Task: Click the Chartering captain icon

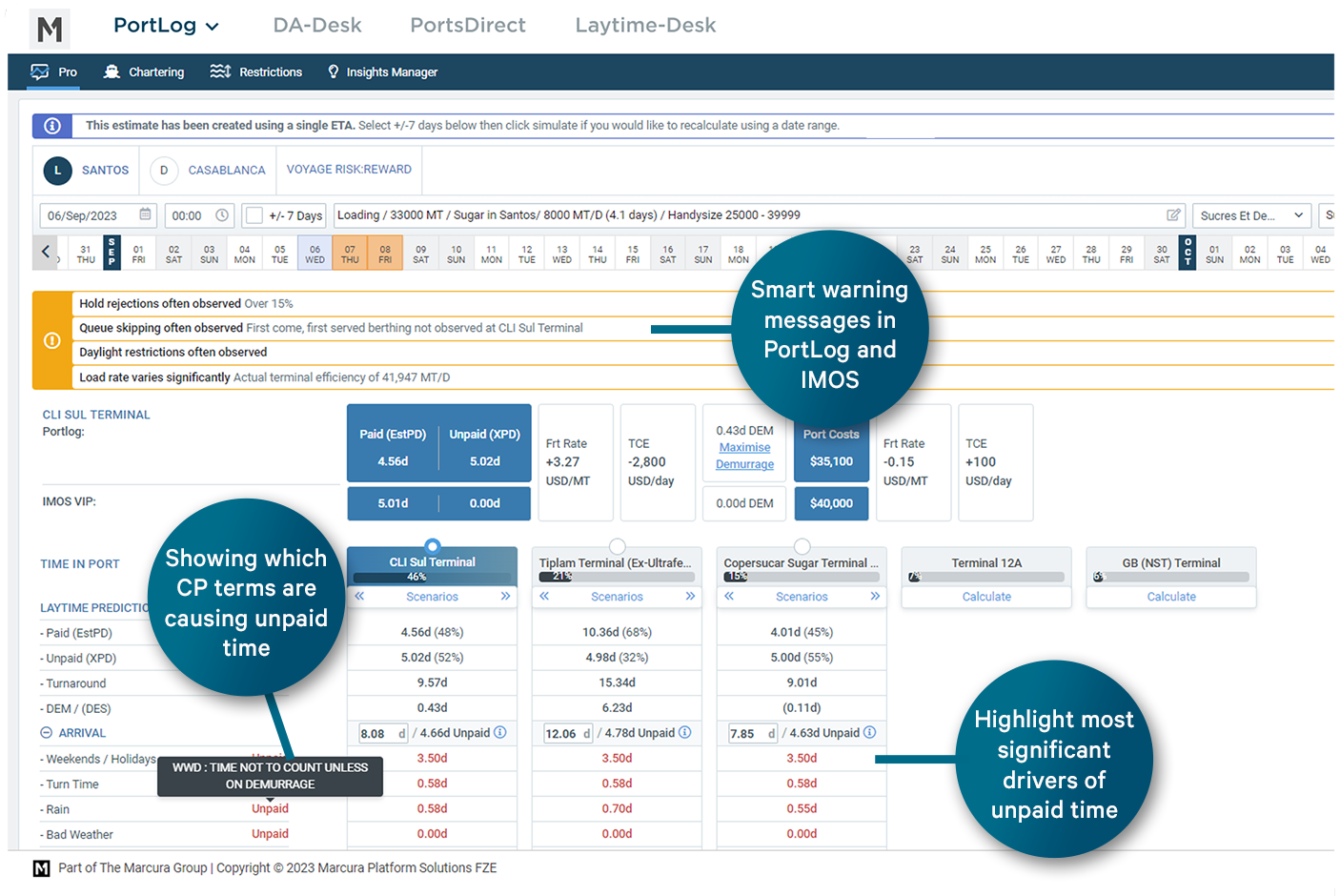Action: (x=112, y=71)
